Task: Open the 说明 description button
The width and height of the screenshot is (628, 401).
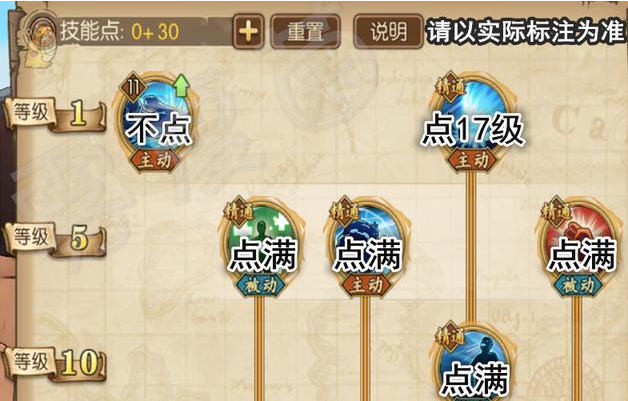Action: 388,32
